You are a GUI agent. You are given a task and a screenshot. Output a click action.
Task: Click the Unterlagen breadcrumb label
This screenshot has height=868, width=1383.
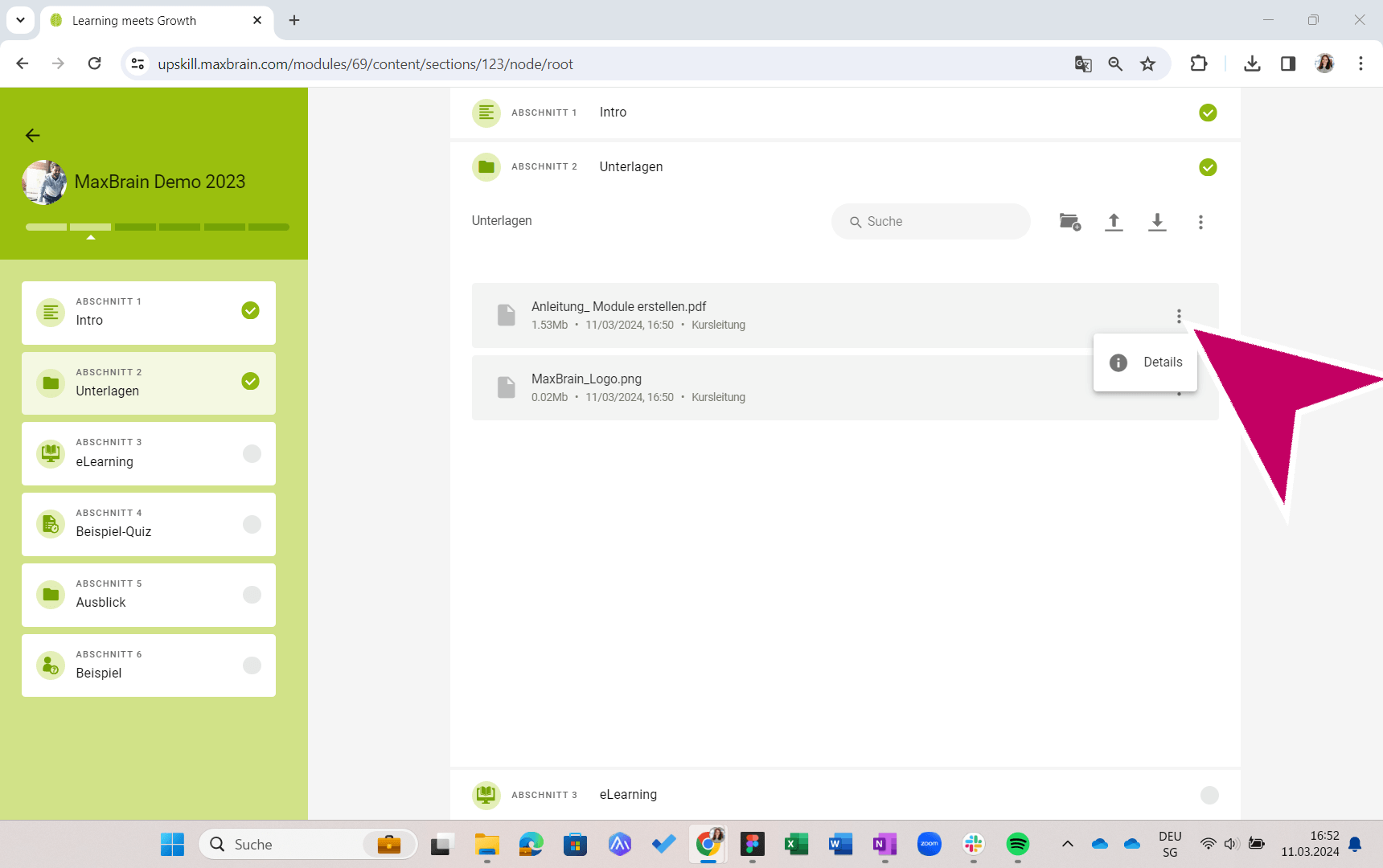(502, 220)
